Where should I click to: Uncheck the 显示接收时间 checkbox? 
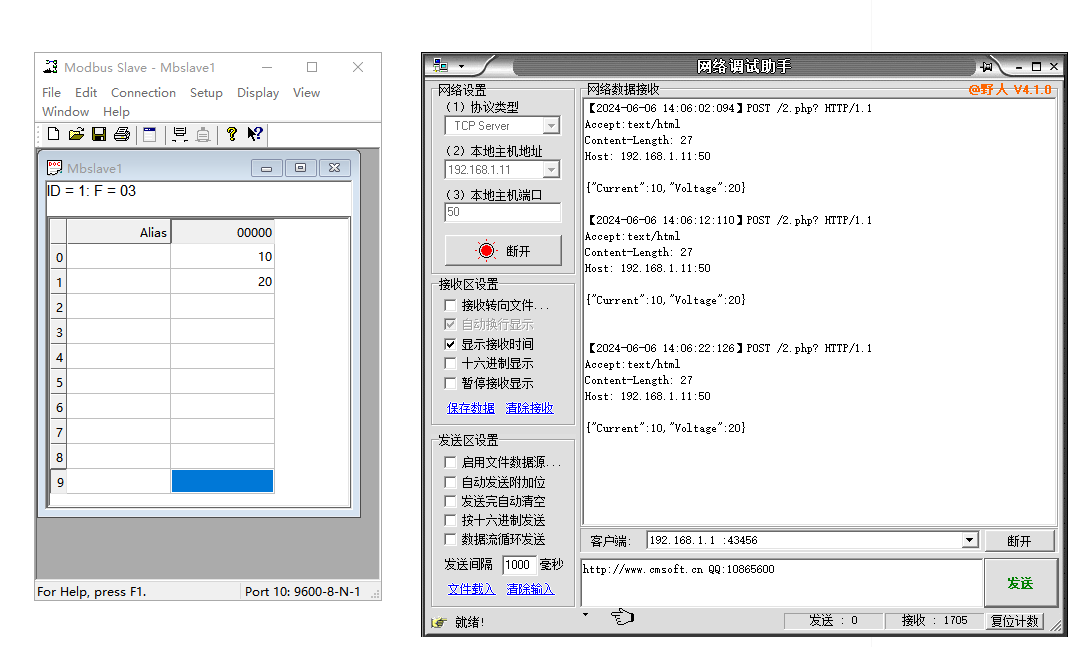pyautogui.click(x=451, y=344)
